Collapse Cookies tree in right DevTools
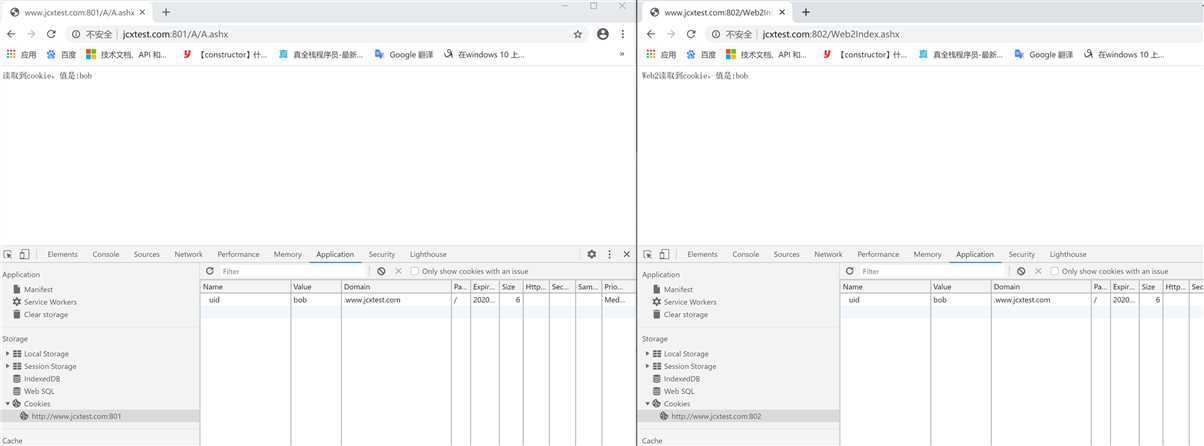This screenshot has width=1204, height=446. [648, 404]
